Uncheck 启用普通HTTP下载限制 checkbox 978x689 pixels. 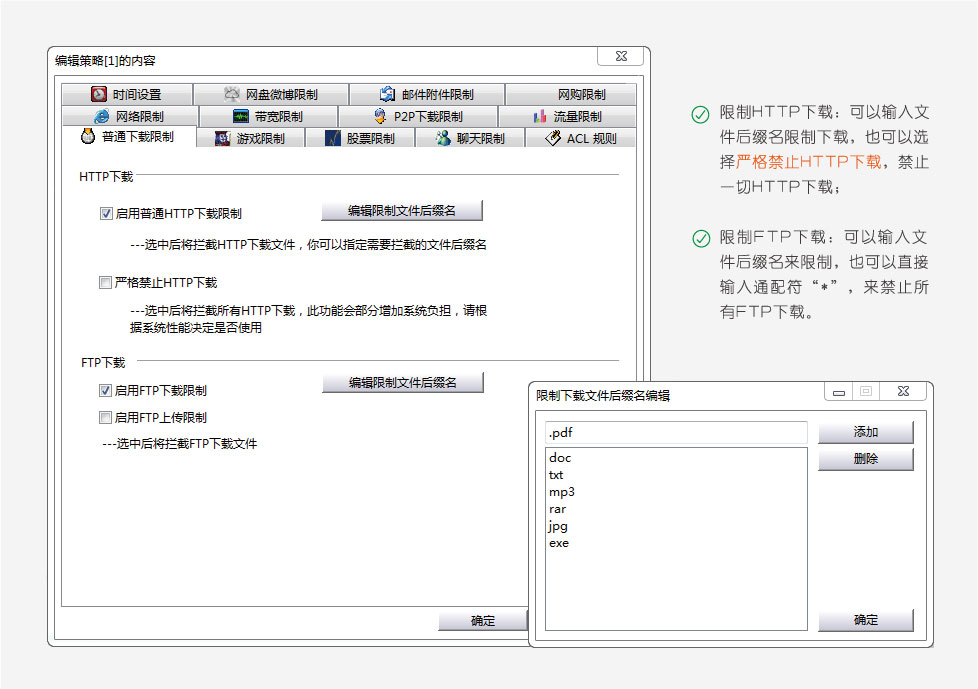106,213
